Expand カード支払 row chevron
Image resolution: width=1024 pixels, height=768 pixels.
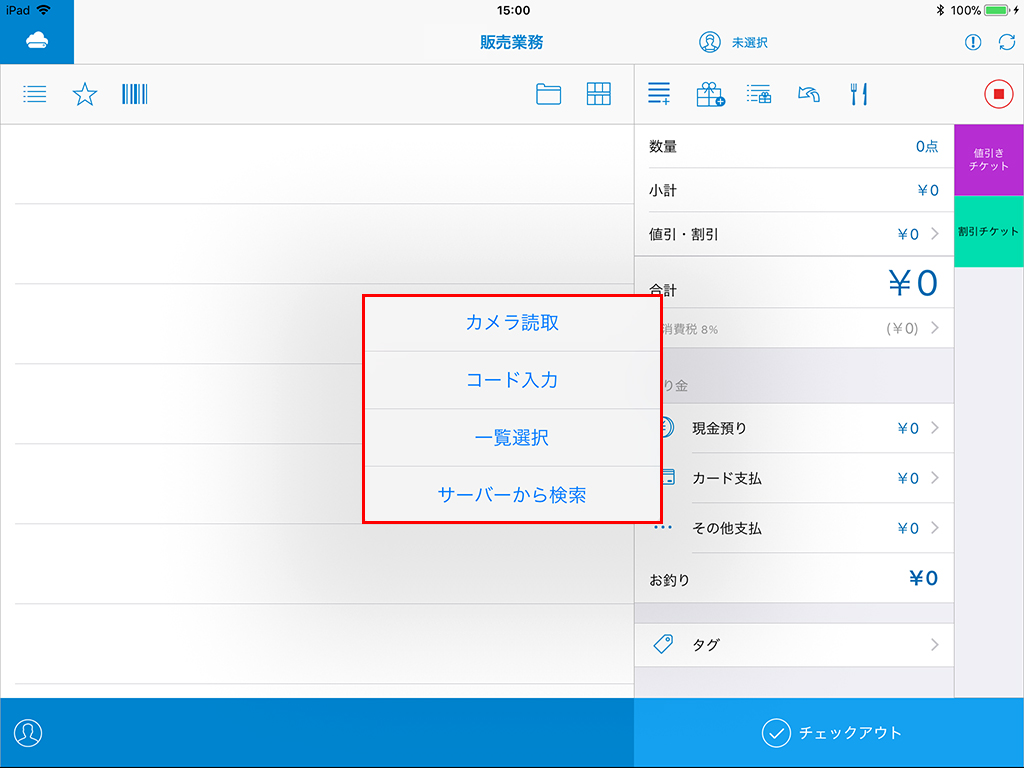[935, 478]
